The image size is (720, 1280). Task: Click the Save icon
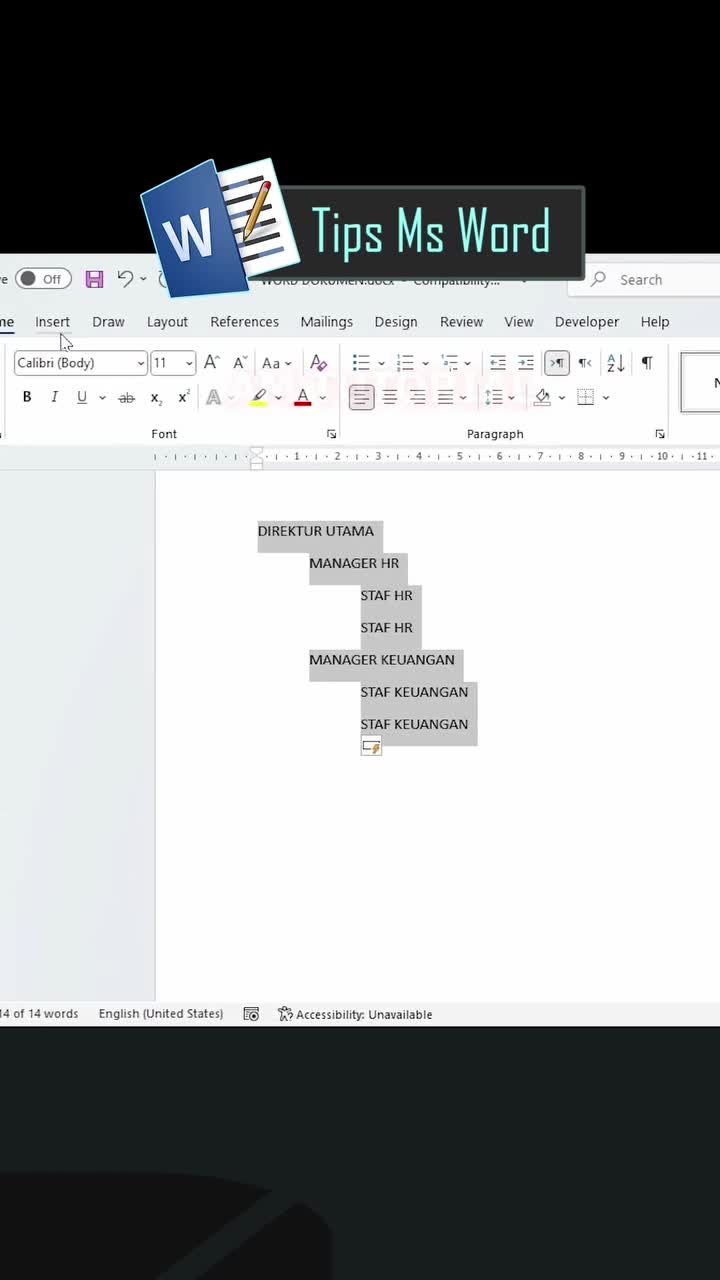tap(94, 279)
